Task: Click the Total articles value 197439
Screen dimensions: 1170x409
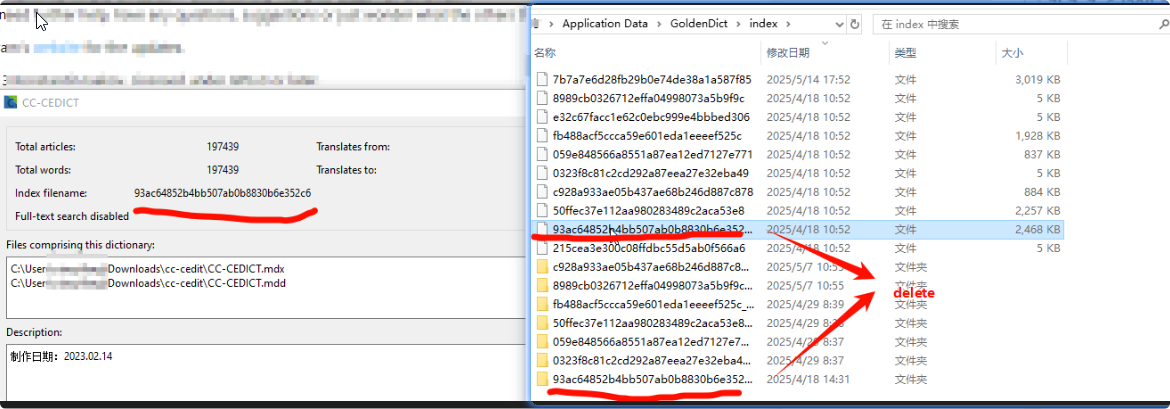Action: tap(222, 147)
